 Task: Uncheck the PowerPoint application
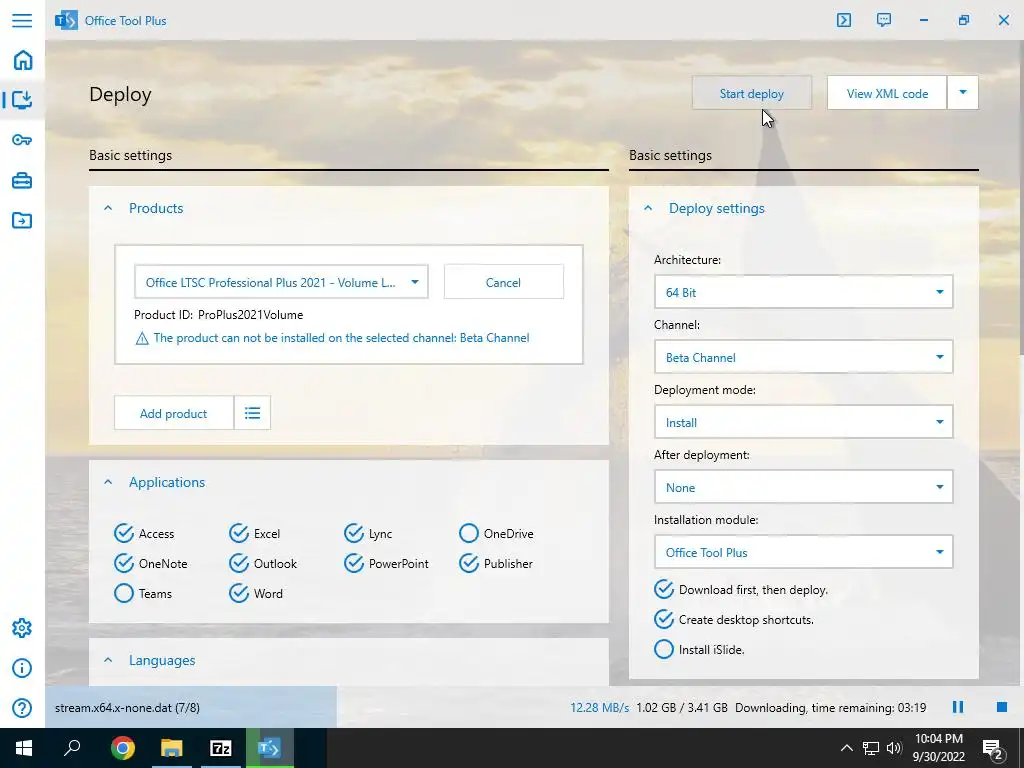pyautogui.click(x=387, y=563)
